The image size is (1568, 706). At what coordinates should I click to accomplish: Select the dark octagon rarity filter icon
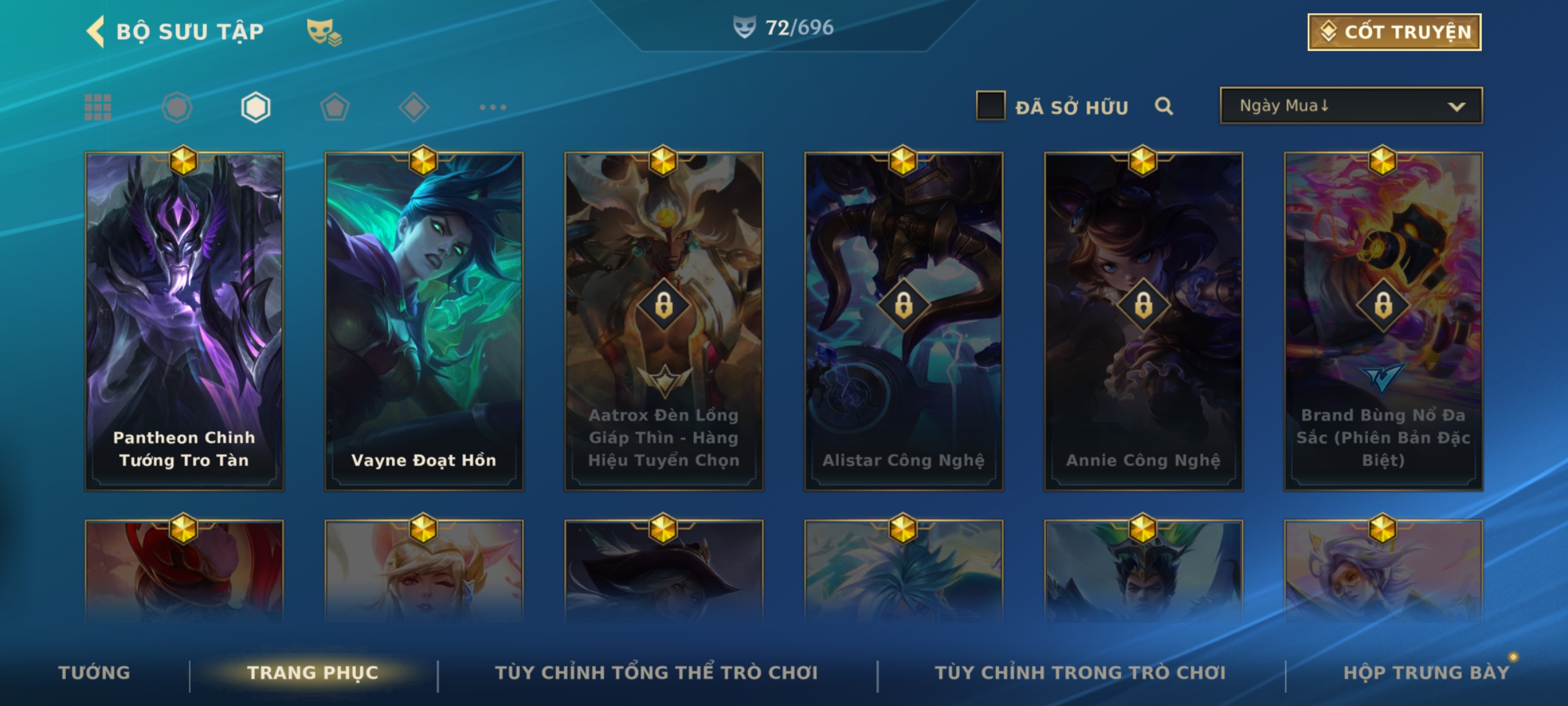[x=177, y=107]
